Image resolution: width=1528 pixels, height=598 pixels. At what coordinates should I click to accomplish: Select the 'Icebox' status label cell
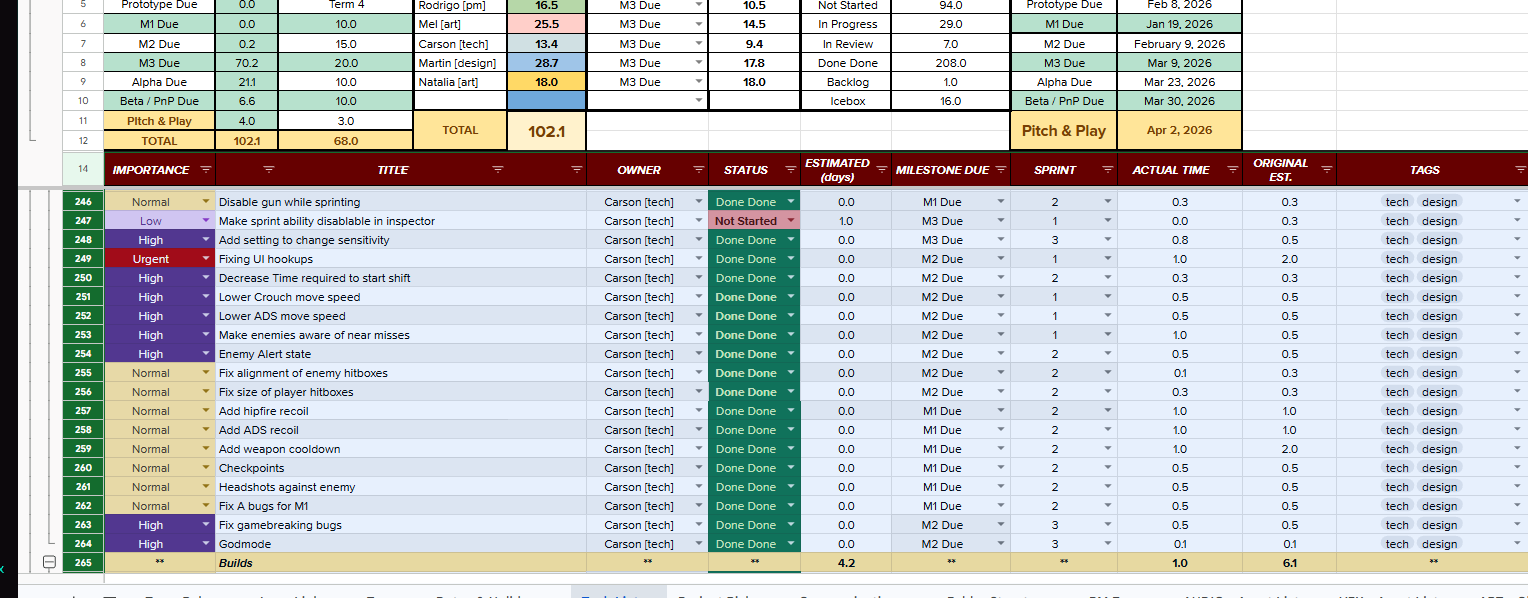click(847, 101)
